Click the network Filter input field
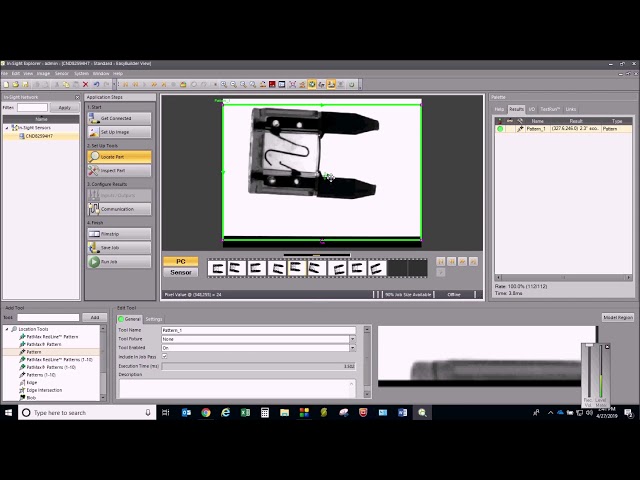Screen dimensions: 640x480 point(32,108)
